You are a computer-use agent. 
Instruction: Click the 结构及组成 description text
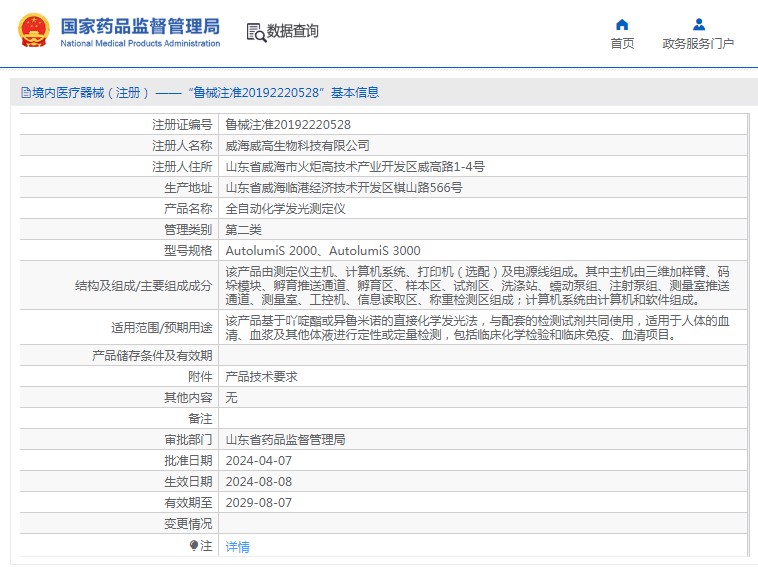(478, 286)
